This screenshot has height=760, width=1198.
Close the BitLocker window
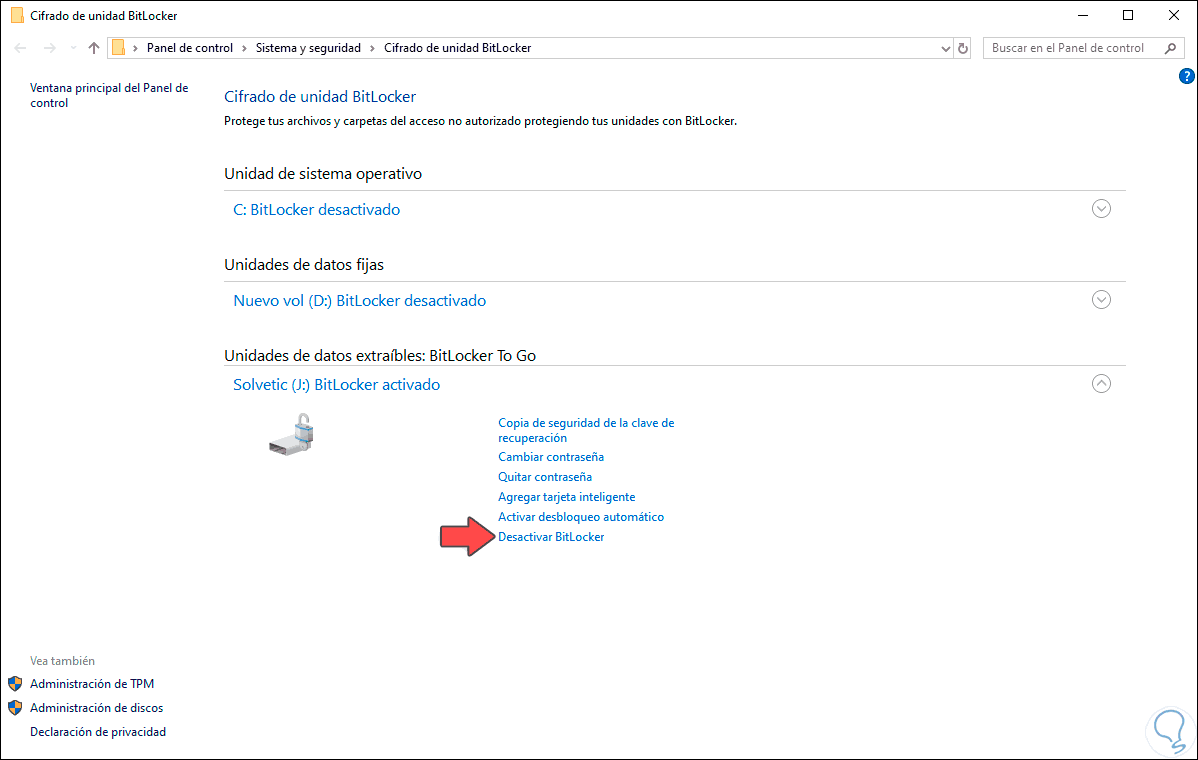[x=1174, y=15]
